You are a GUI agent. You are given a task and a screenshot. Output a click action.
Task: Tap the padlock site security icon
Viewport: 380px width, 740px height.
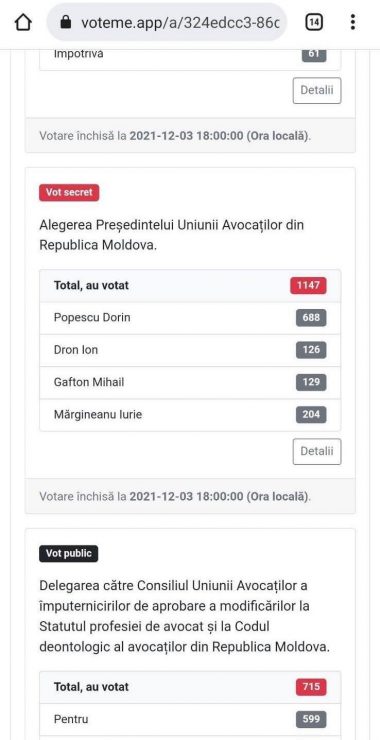(x=66, y=22)
